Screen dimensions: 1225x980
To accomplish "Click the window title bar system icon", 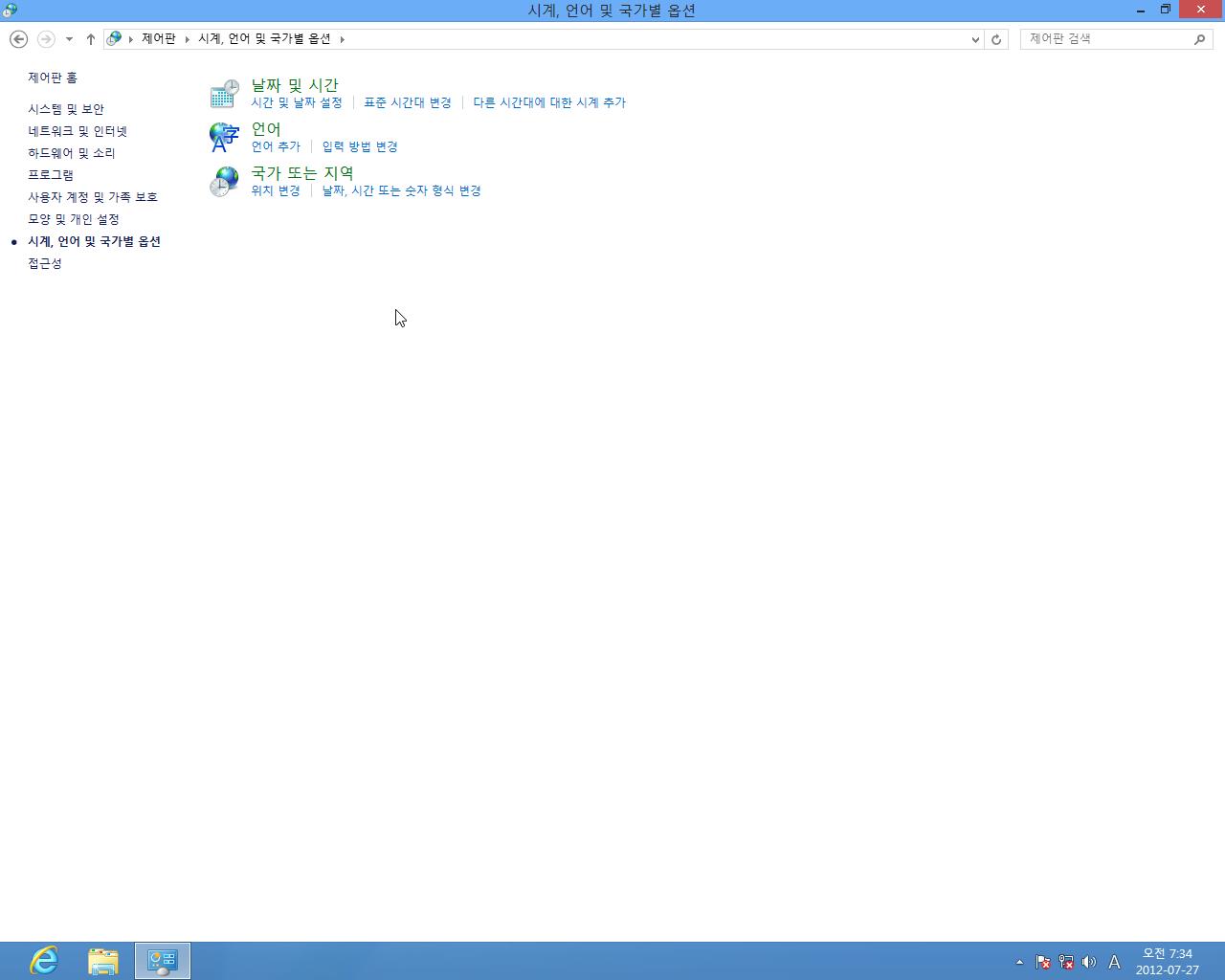I will click(10, 11).
